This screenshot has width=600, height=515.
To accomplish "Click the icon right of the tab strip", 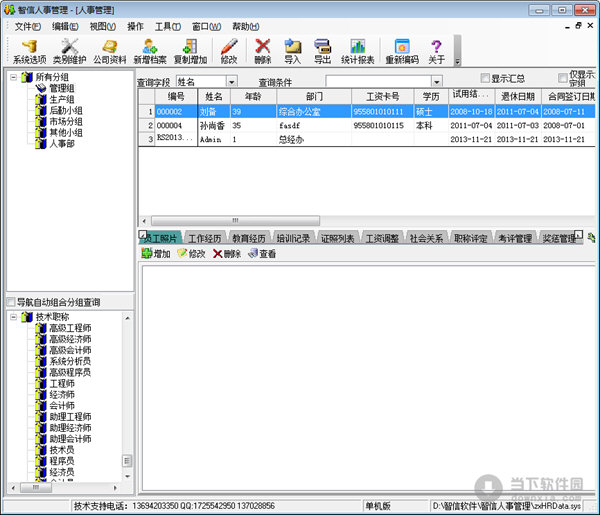I will point(591,238).
